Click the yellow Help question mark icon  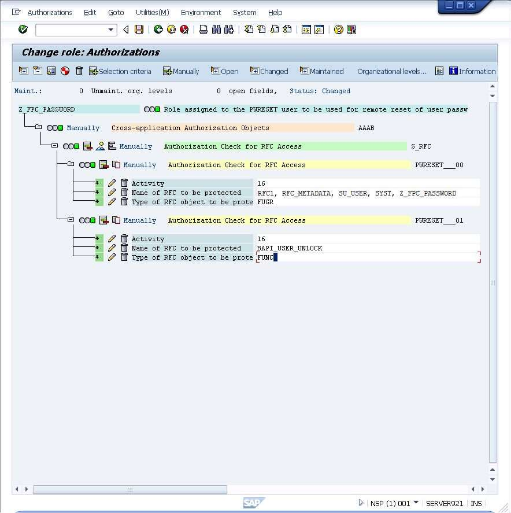pos(338,30)
